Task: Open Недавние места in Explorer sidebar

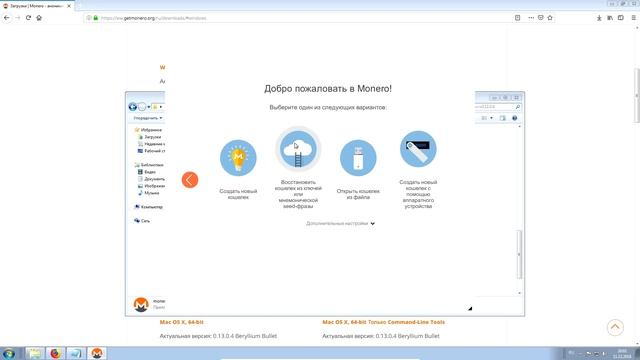Action: [151, 144]
